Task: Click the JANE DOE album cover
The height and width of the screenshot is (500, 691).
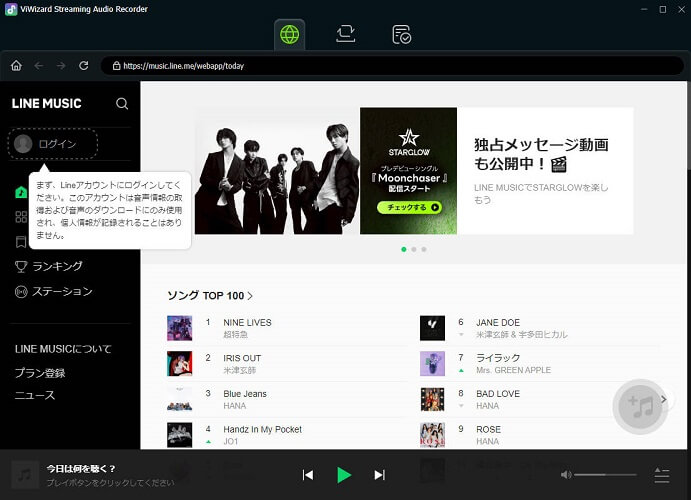Action: [x=432, y=328]
